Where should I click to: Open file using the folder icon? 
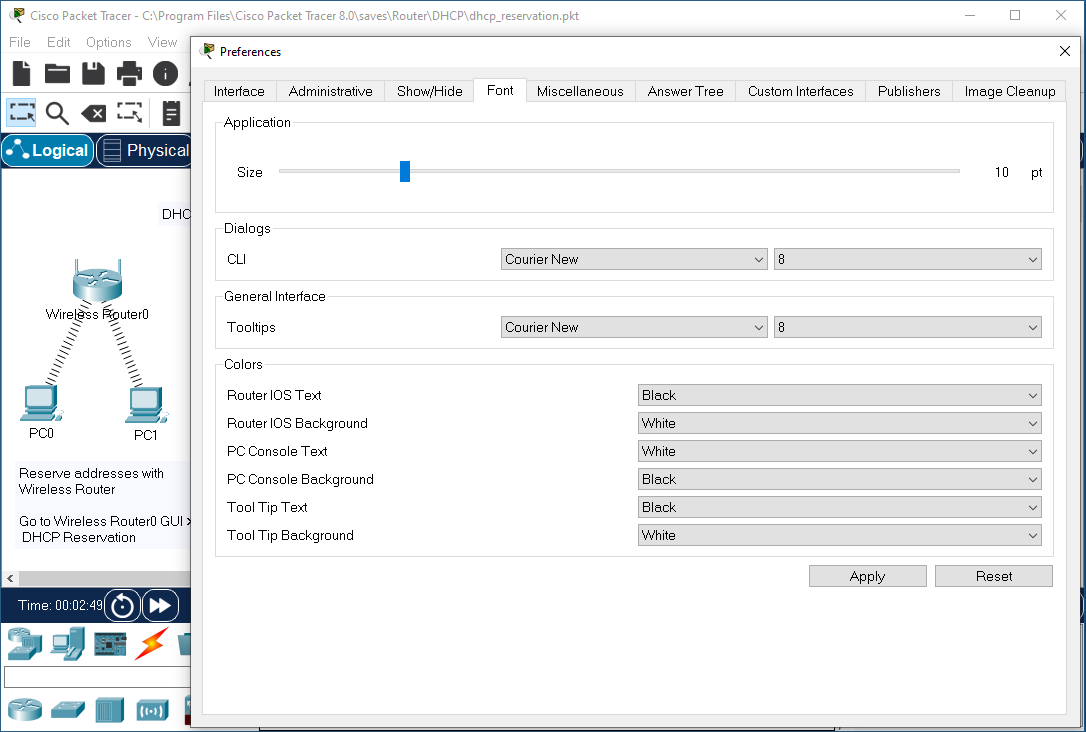[57, 73]
